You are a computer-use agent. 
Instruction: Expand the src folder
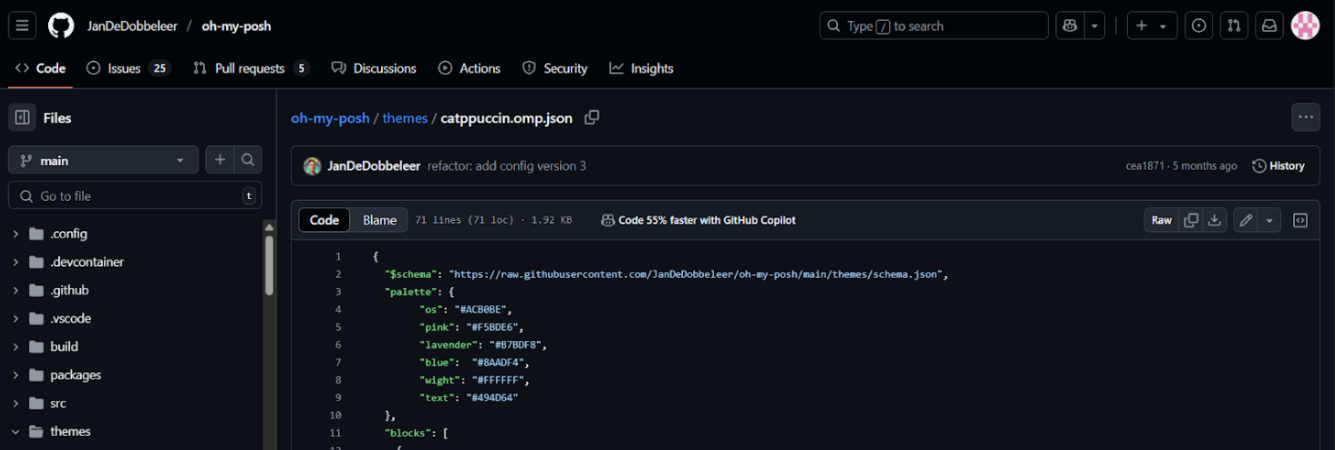pos(15,403)
